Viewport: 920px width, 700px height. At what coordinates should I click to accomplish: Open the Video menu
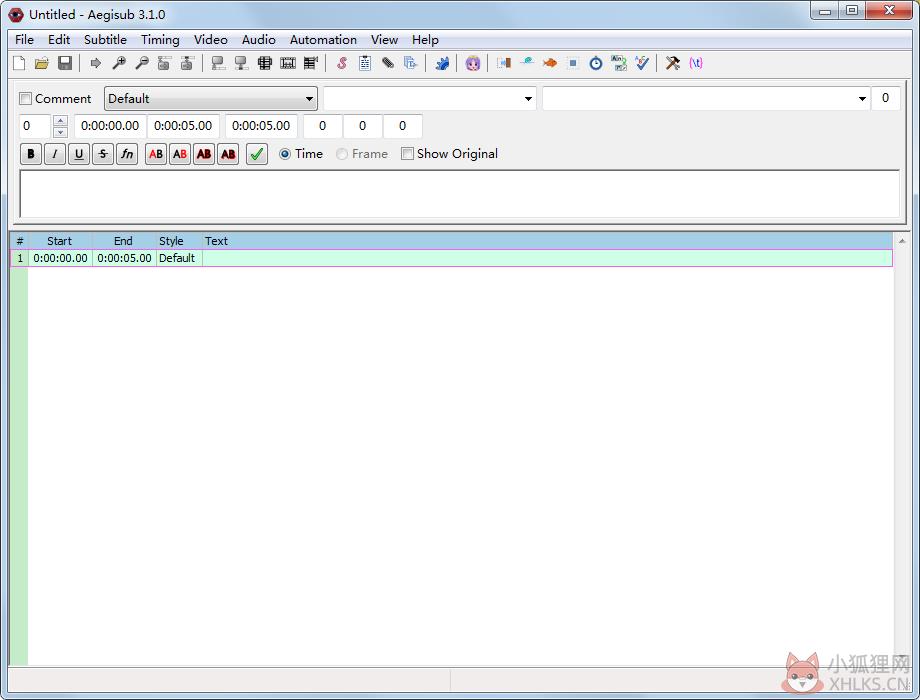coord(211,39)
